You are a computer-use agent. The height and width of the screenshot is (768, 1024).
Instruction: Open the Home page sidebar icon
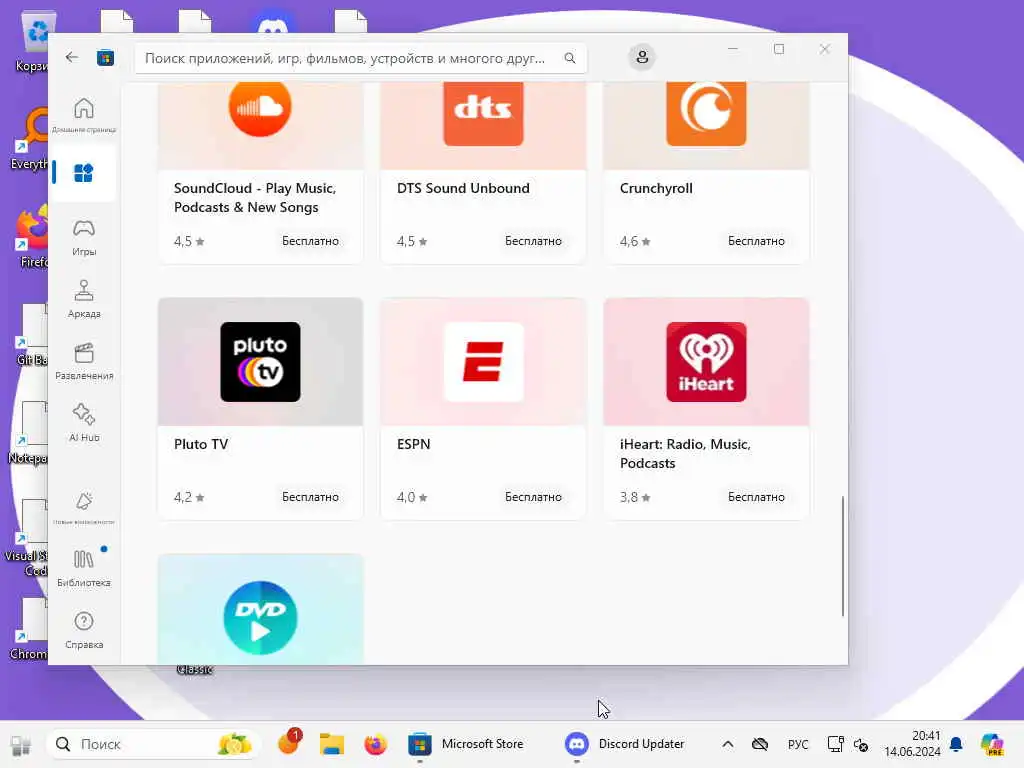point(84,114)
